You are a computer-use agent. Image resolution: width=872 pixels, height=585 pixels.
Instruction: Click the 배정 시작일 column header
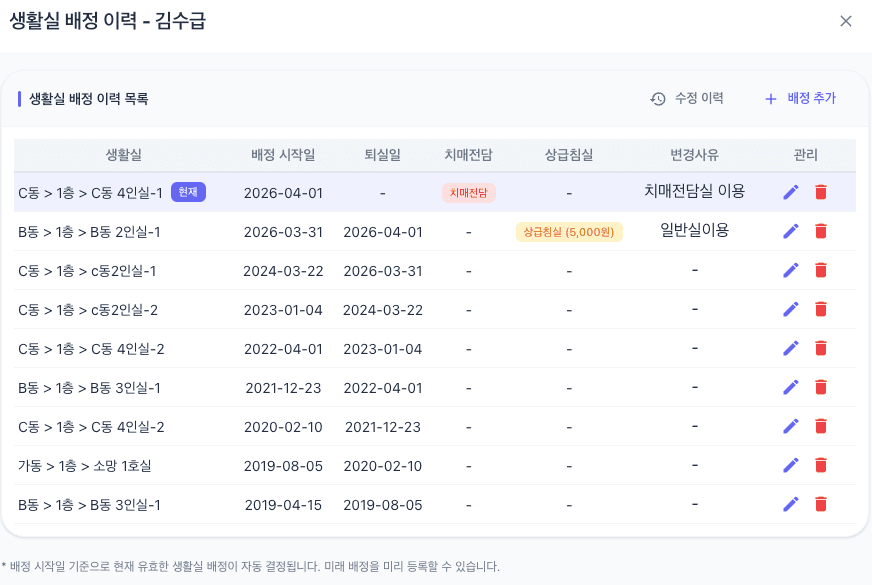[x=283, y=155]
